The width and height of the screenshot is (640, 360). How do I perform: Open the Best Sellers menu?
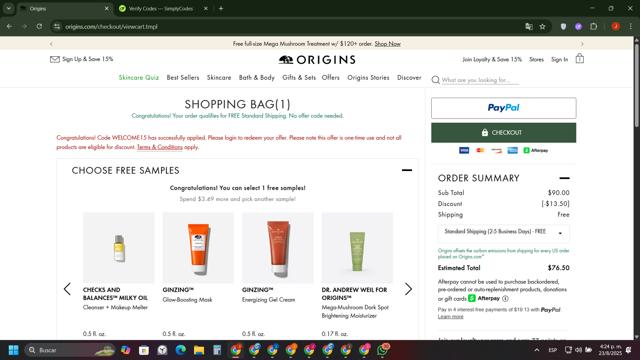point(183,78)
